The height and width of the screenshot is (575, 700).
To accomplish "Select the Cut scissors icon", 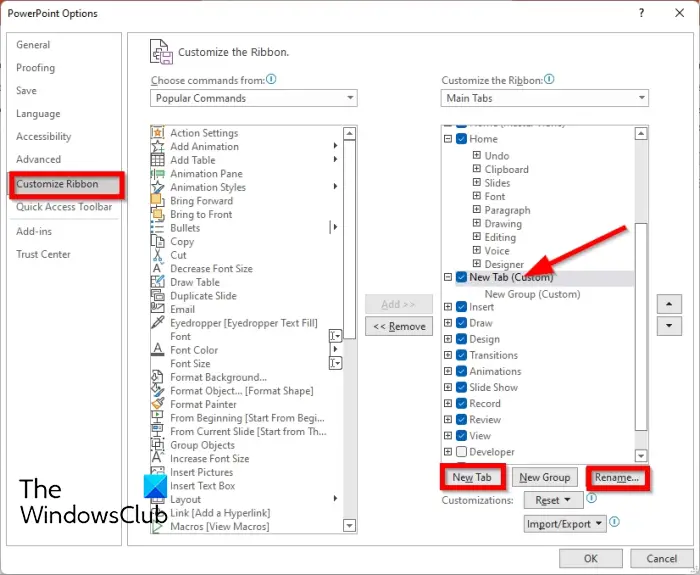I will (x=157, y=255).
